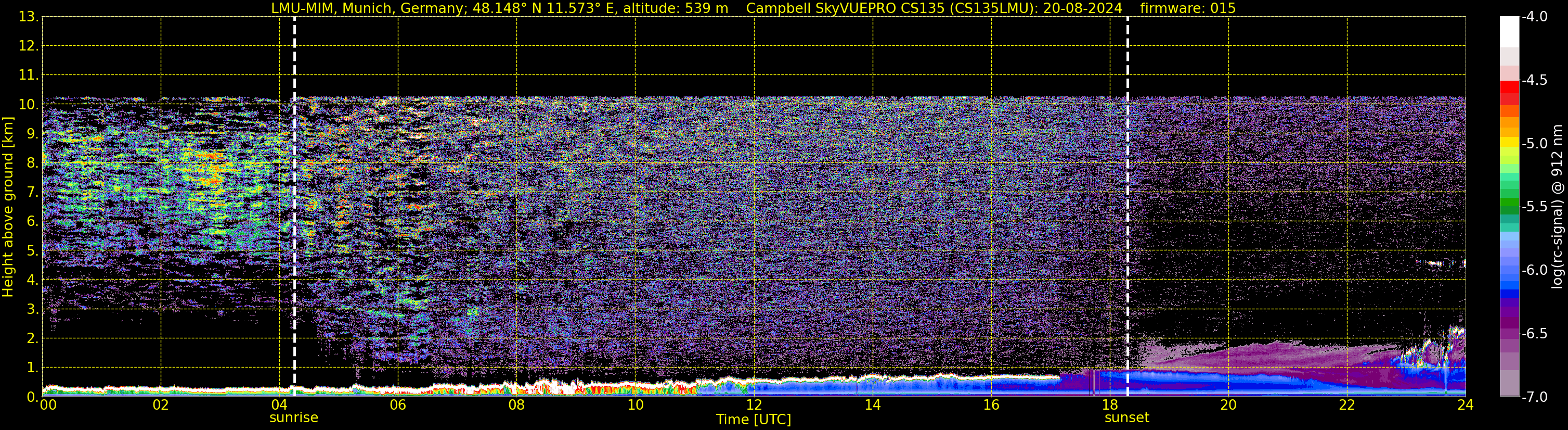Click the height axis tick label '1.'
1568x430 pixels.
click(x=32, y=367)
